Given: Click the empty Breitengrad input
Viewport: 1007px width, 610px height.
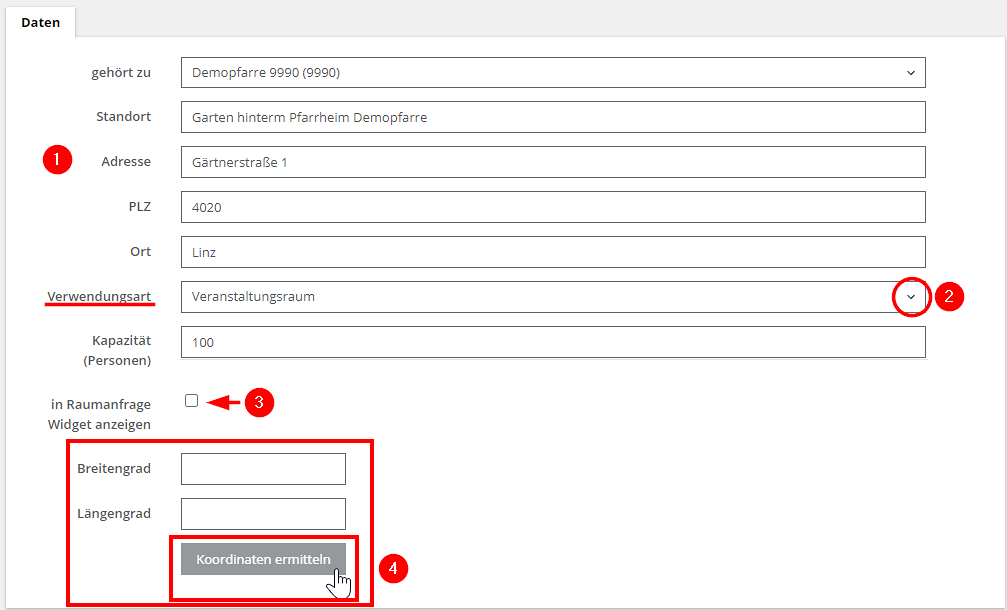Looking at the screenshot, I should click(263, 469).
